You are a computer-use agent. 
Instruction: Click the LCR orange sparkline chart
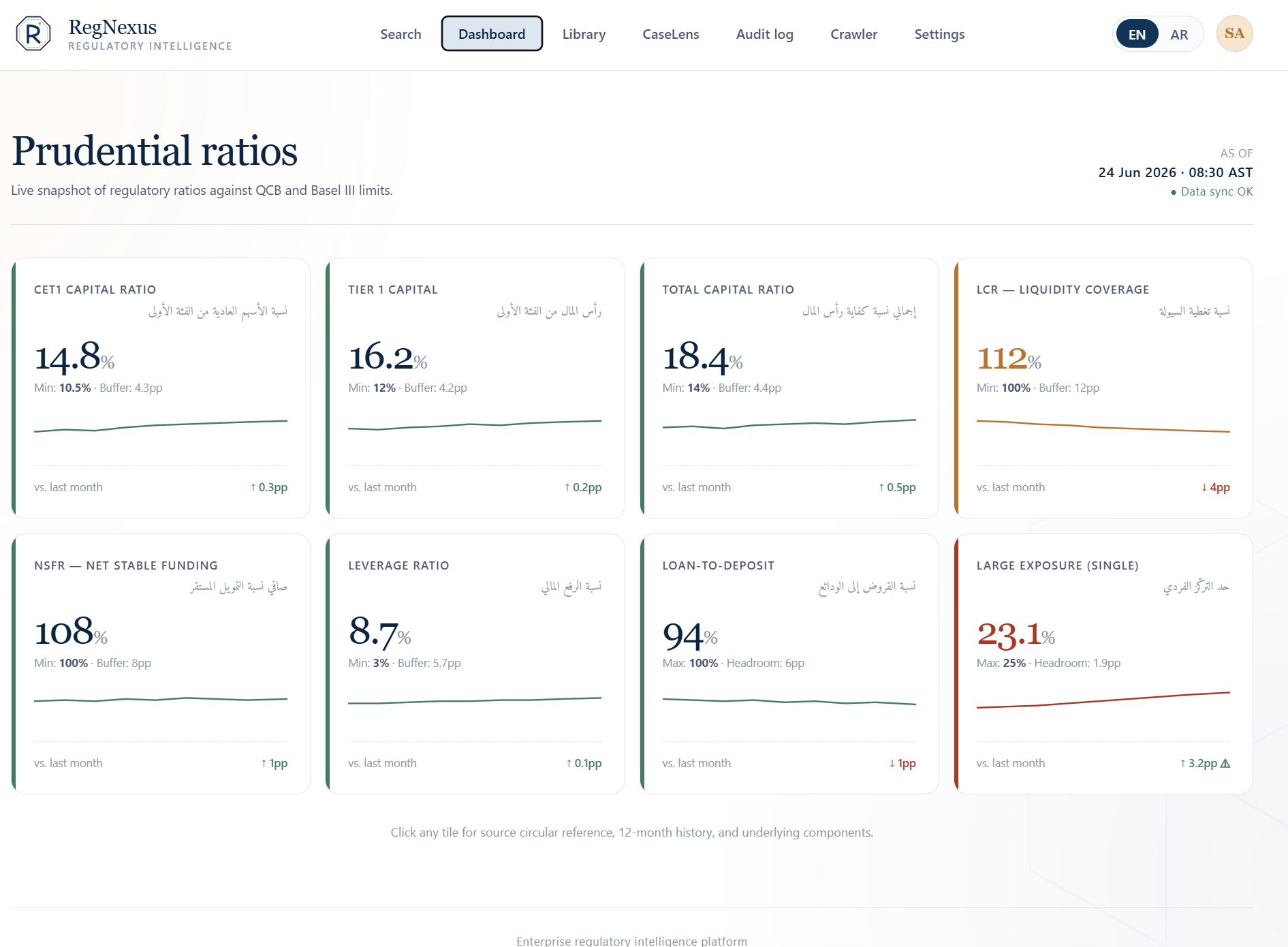click(1103, 426)
